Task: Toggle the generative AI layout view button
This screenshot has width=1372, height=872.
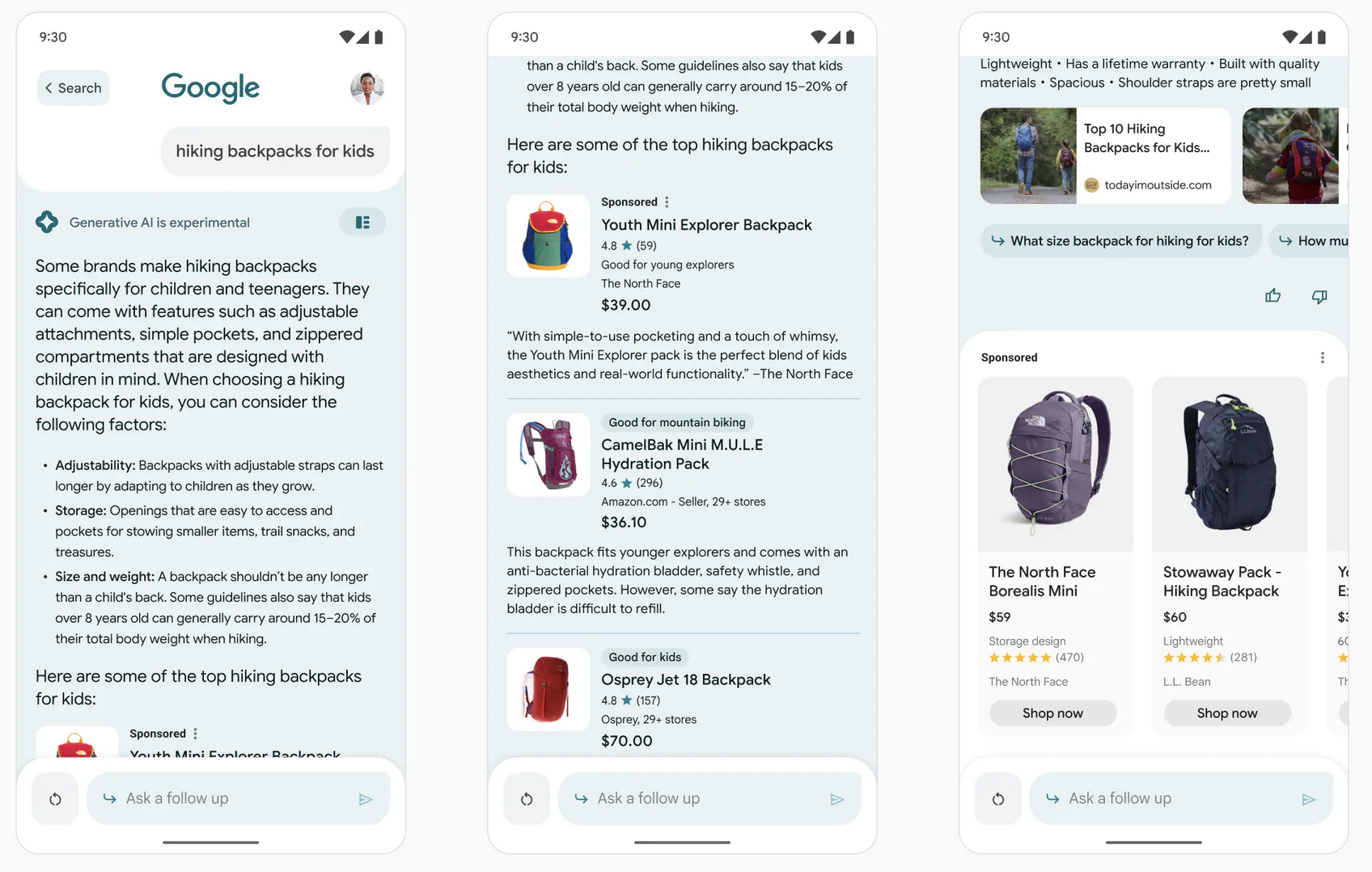Action: point(362,222)
